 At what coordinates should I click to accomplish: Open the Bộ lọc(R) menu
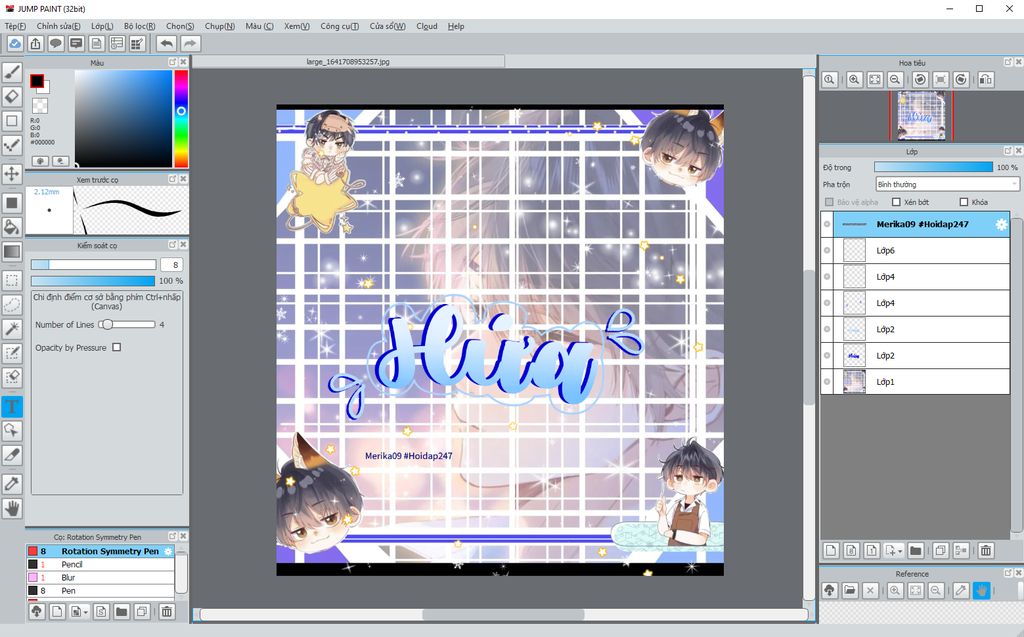tap(139, 26)
